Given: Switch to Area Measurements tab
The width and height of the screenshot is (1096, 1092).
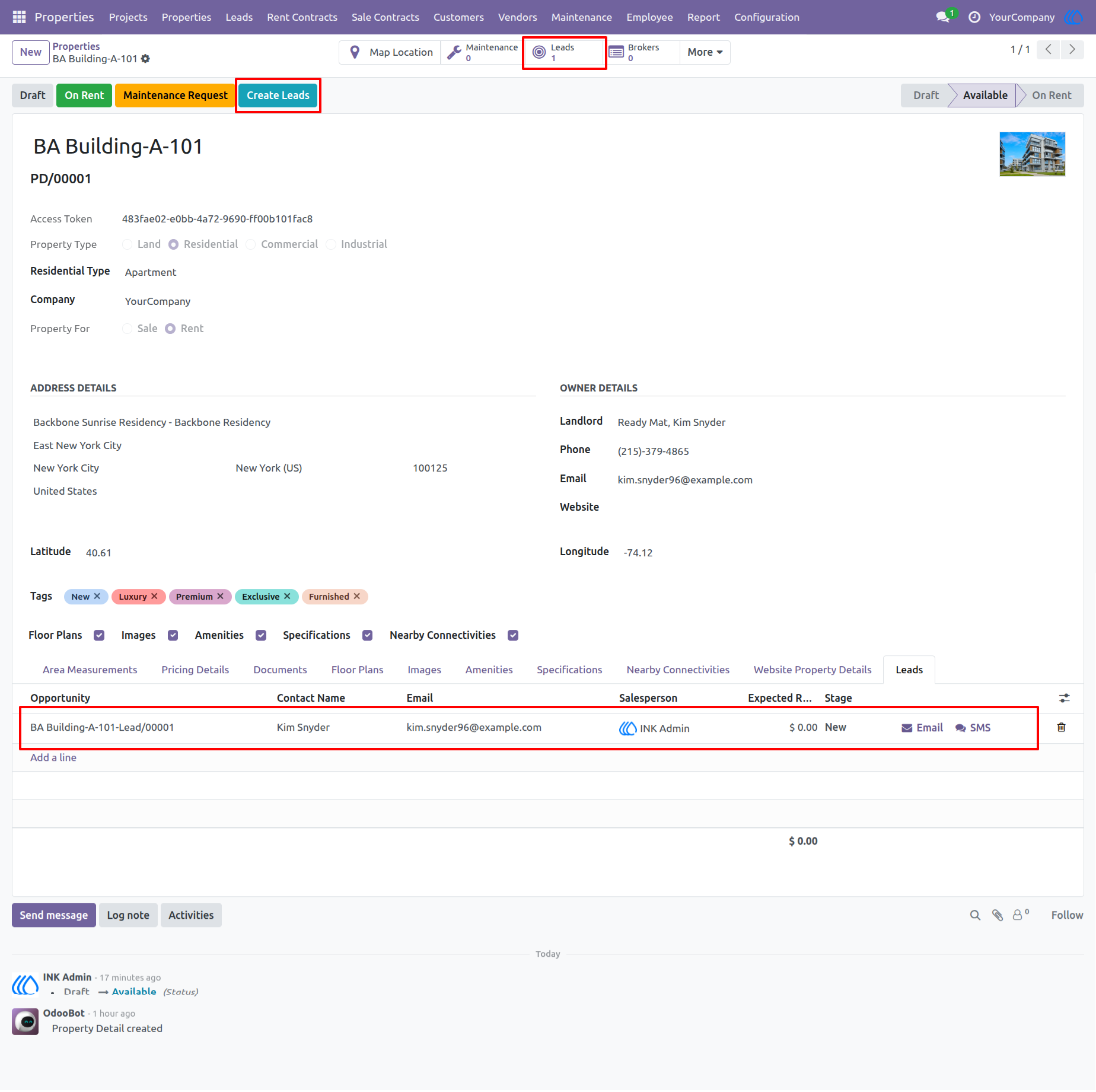Looking at the screenshot, I should (x=90, y=670).
